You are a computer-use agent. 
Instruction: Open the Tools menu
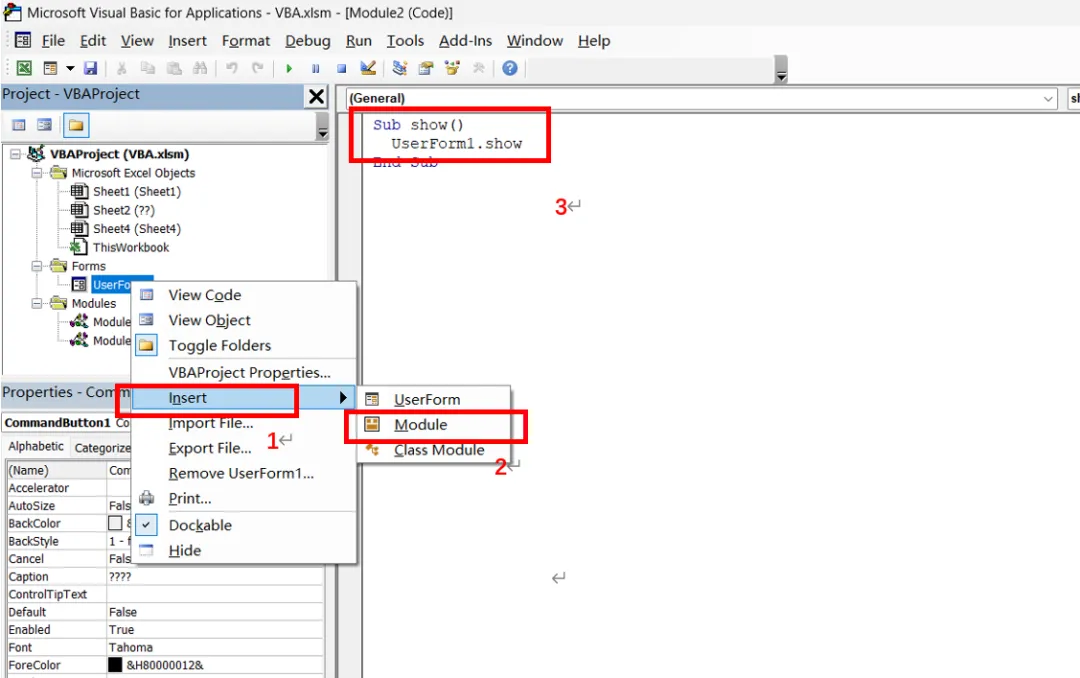[x=405, y=41]
